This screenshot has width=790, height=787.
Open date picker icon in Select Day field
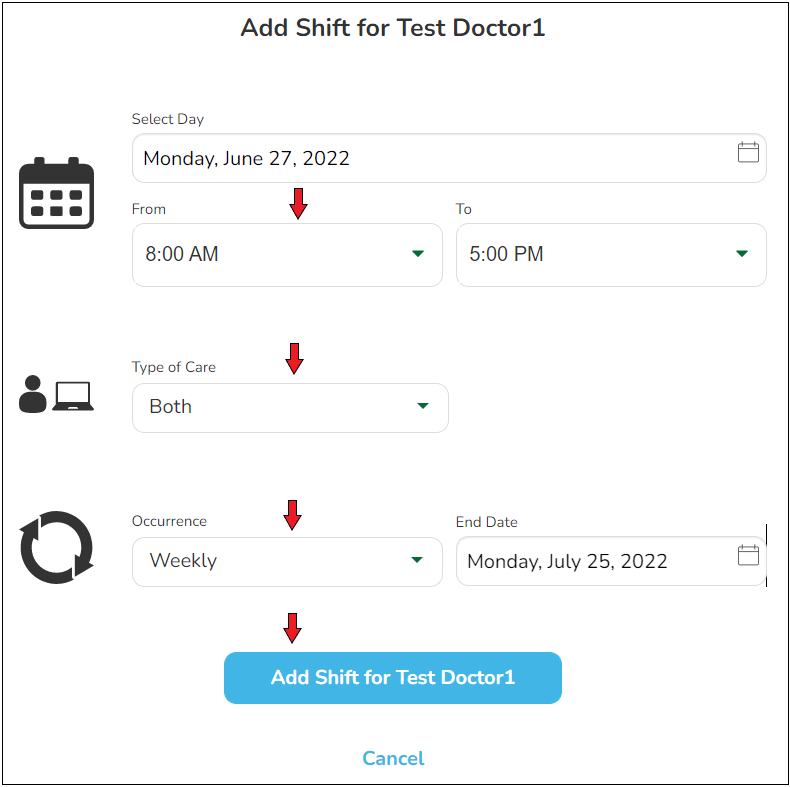coord(748,153)
